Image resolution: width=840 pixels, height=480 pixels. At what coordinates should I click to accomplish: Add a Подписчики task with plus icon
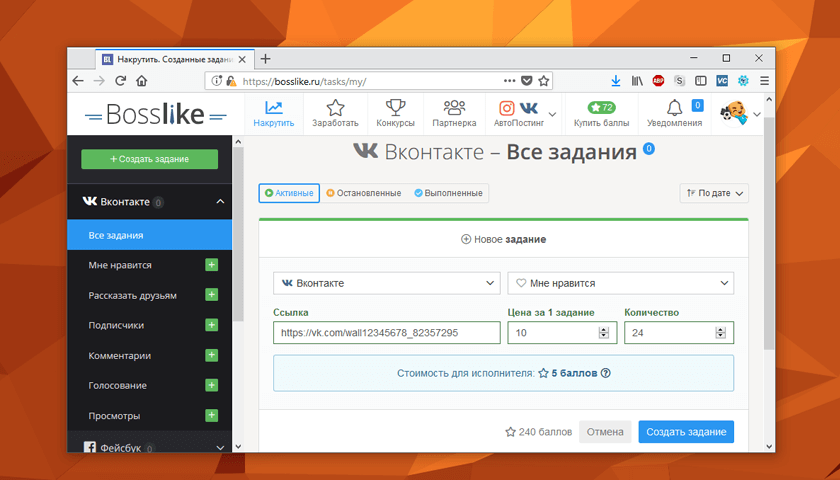pos(212,325)
